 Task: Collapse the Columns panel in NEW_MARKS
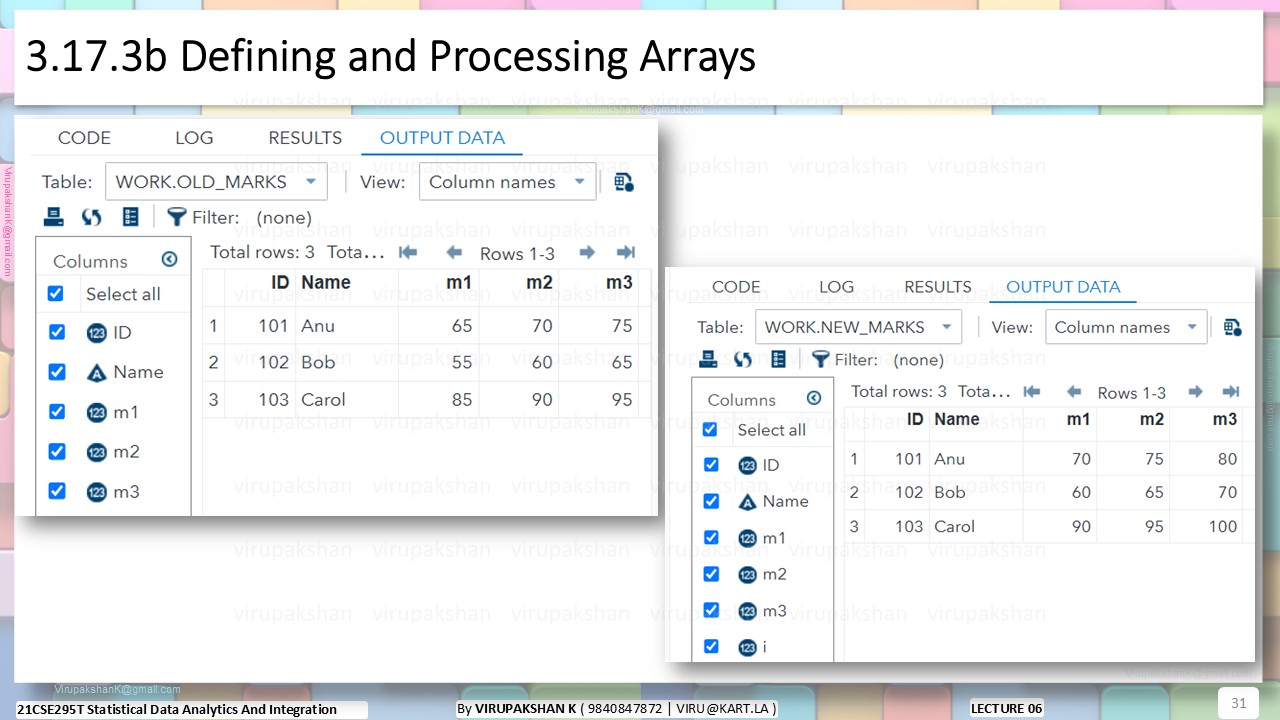click(x=814, y=398)
